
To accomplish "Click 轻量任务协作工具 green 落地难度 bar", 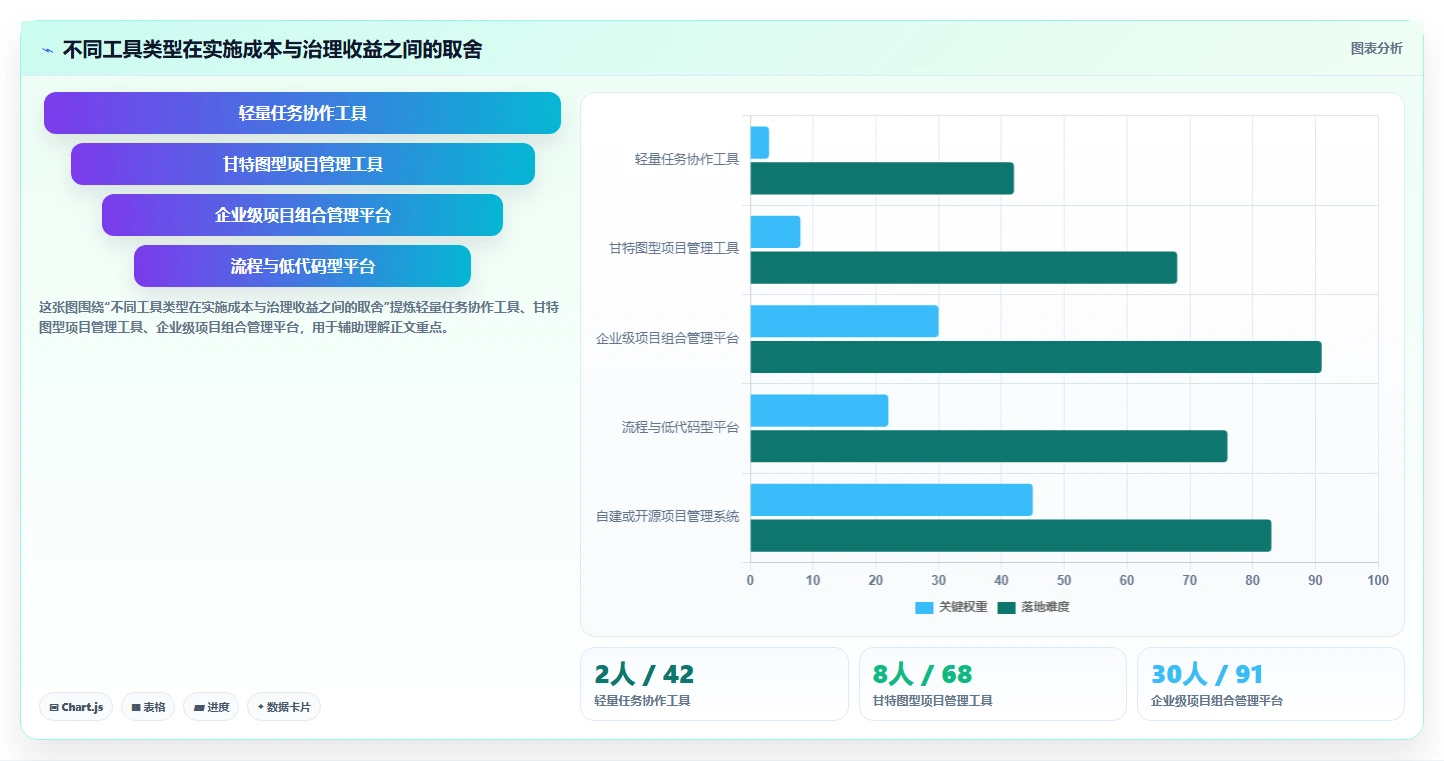I will [882, 178].
